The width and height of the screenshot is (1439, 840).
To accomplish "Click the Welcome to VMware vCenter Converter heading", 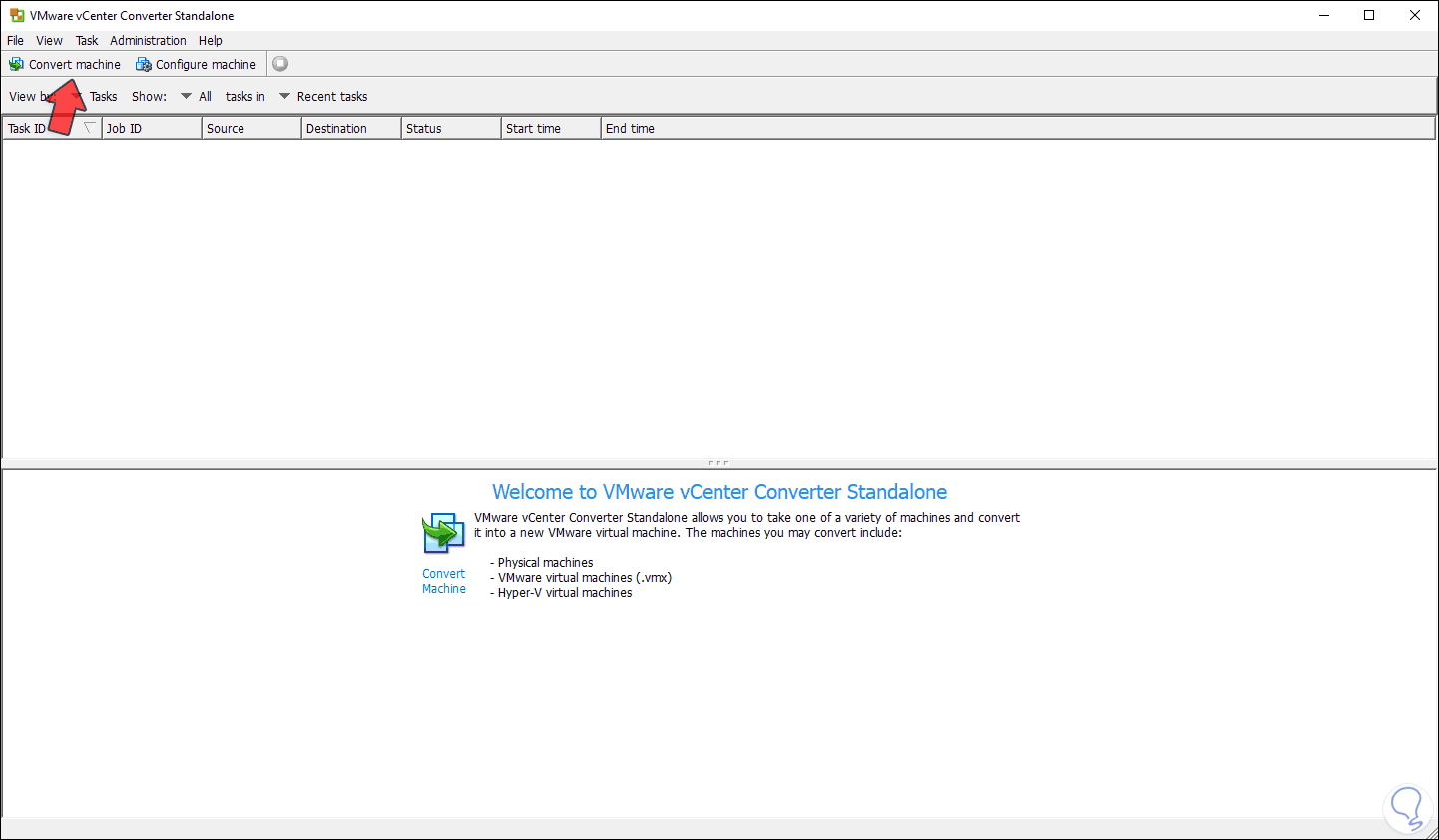I will coord(719,492).
